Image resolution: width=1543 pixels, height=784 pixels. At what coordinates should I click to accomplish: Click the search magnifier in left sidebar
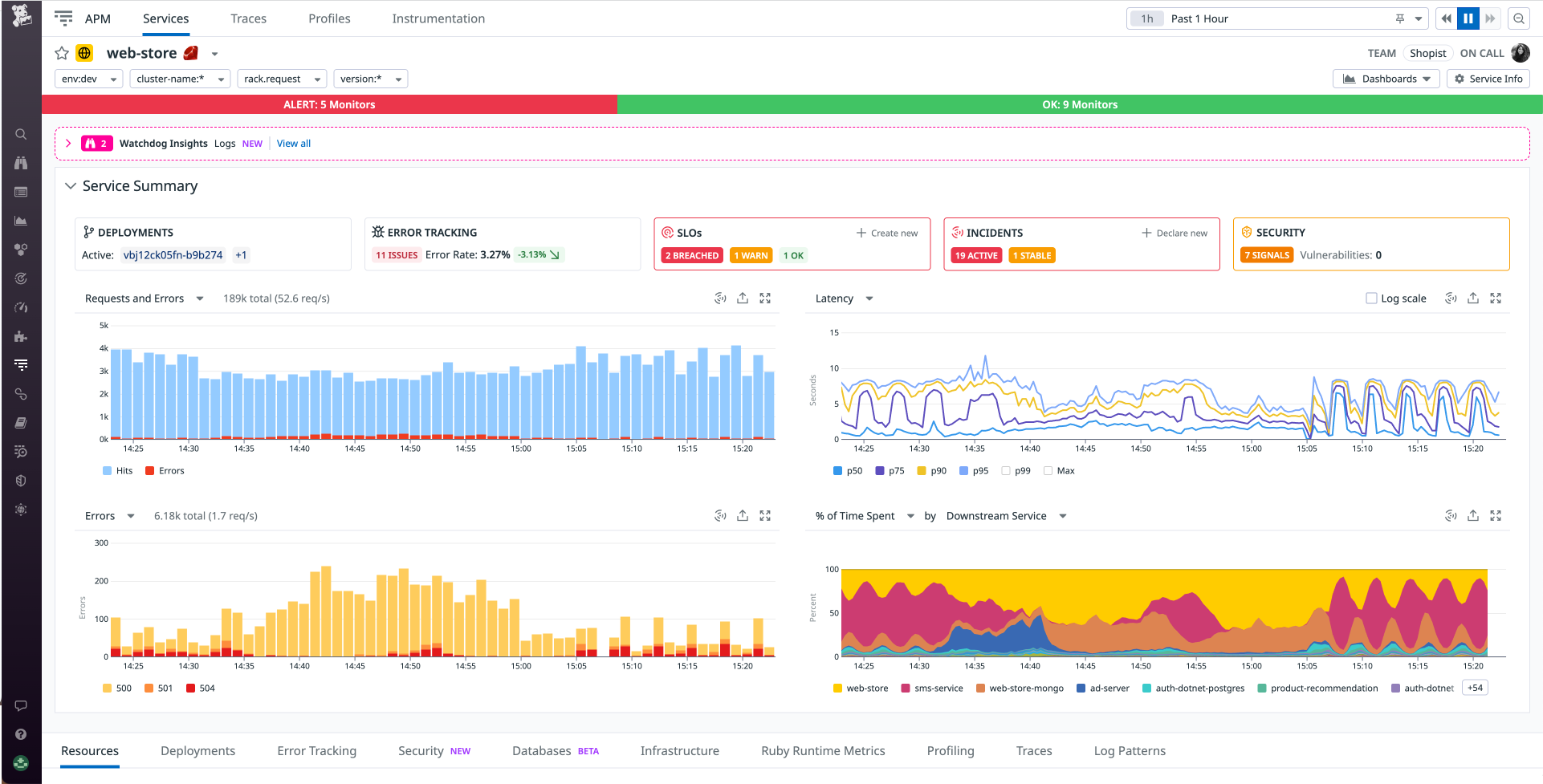21,134
